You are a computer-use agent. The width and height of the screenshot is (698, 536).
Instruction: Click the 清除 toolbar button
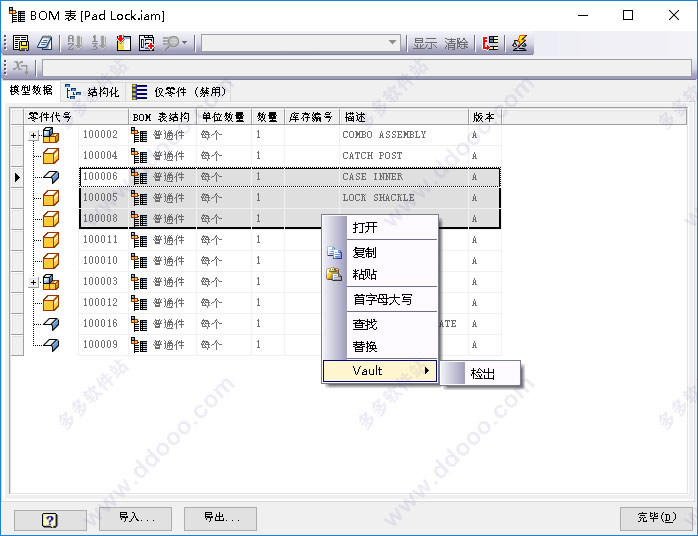click(x=456, y=44)
